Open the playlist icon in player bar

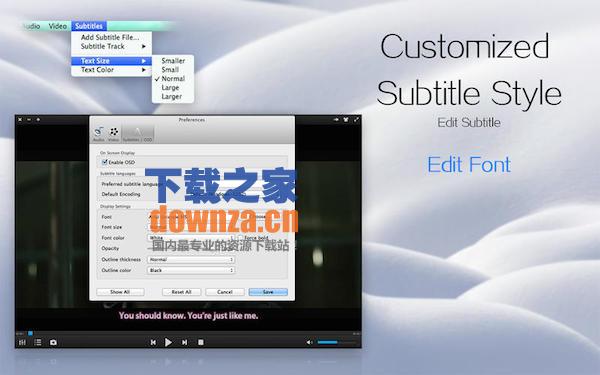[38, 342]
